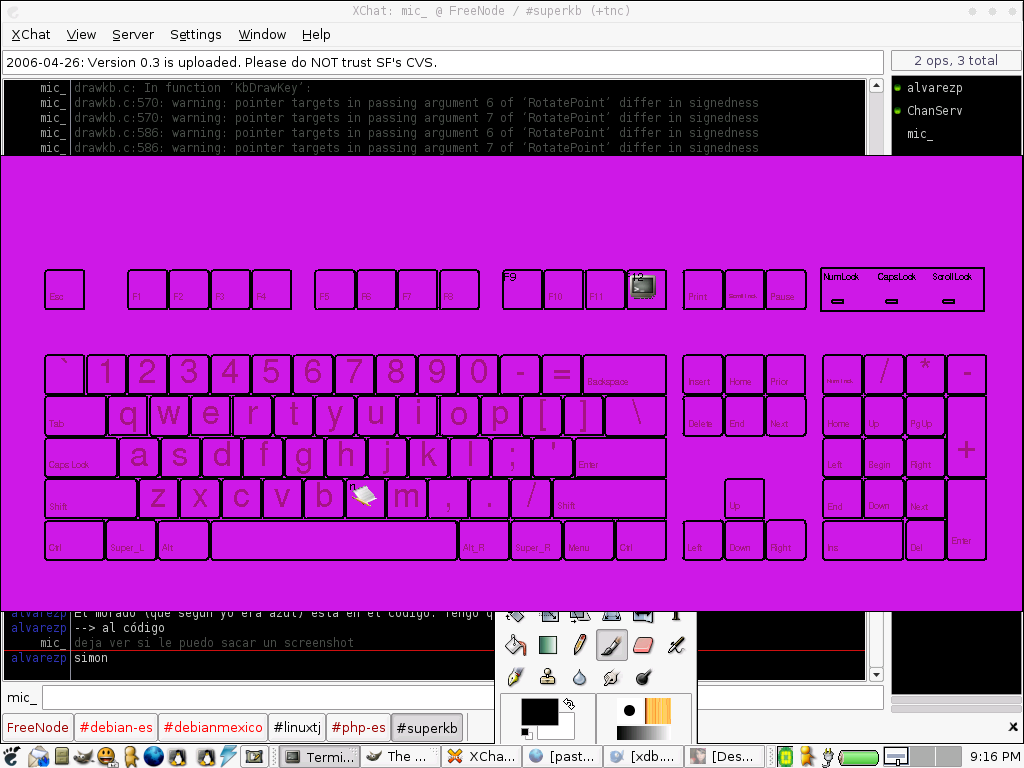Open the Server menu
The width and height of the screenshot is (1024, 768).
[x=132, y=34]
